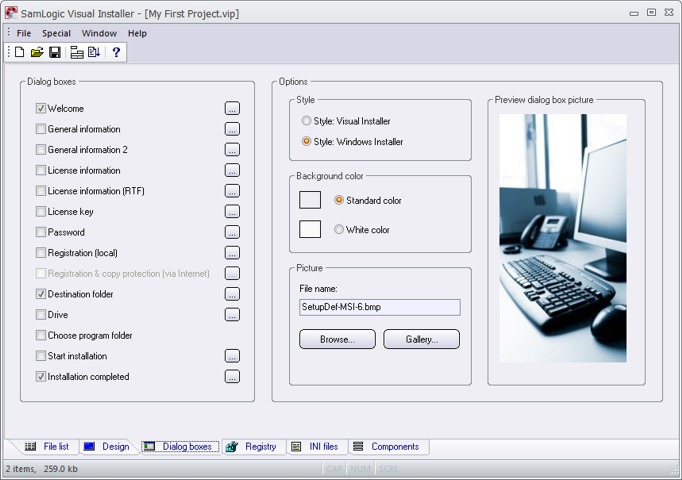Click the Save floppy disk icon
Image resolution: width=682 pixels, height=480 pixels.
pyautogui.click(x=55, y=52)
